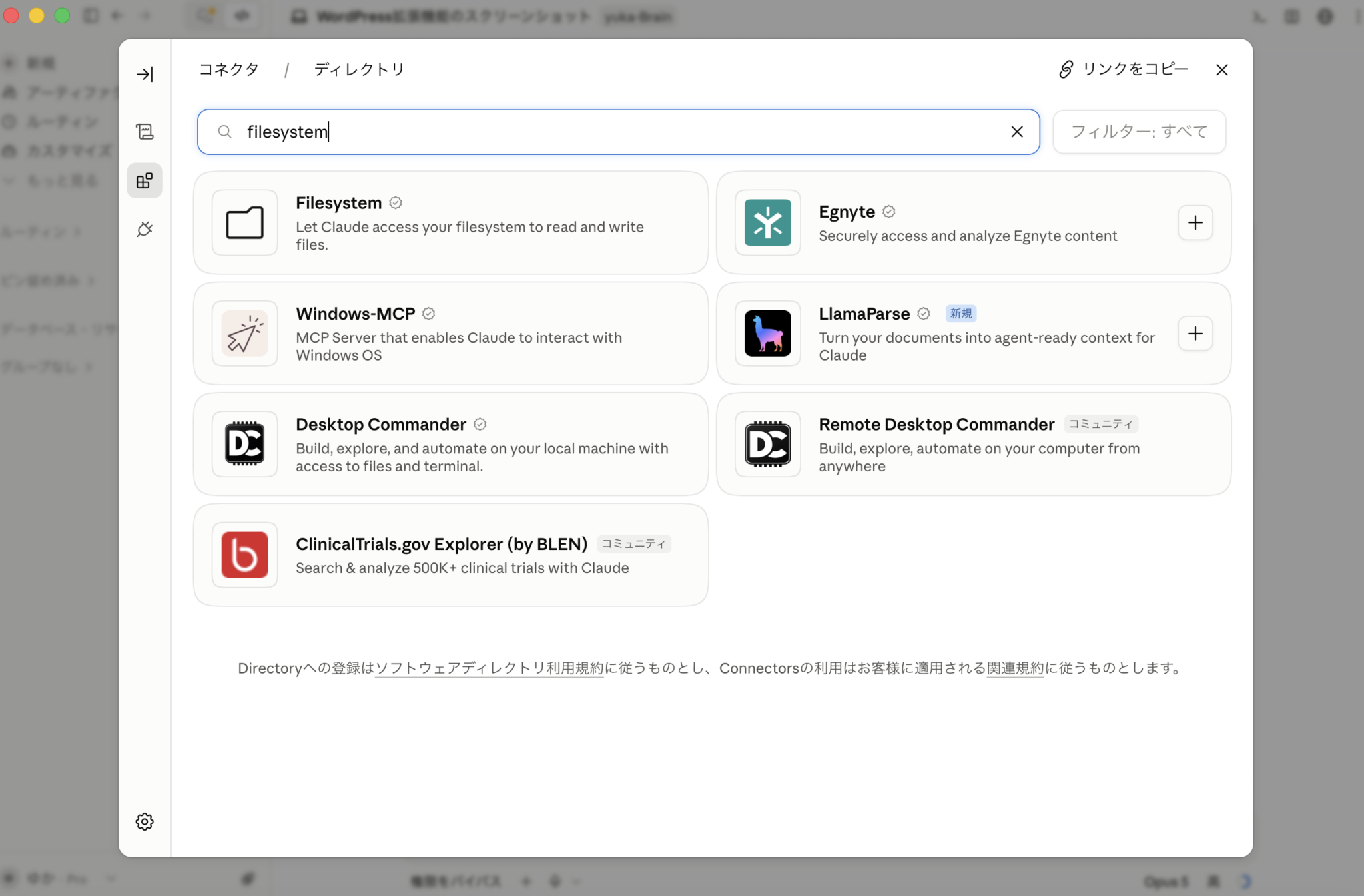Image resolution: width=1364 pixels, height=896 pixels.
Task: Click the Desktop Commander DC icon
Action: (244, 443)
